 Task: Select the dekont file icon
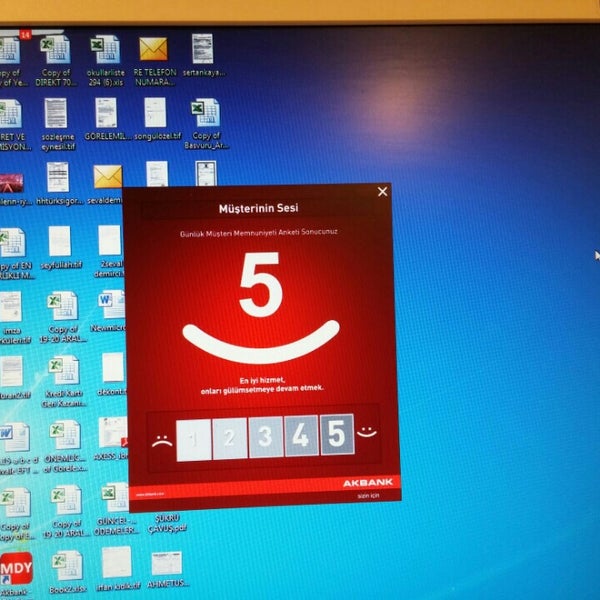point(112,374)
